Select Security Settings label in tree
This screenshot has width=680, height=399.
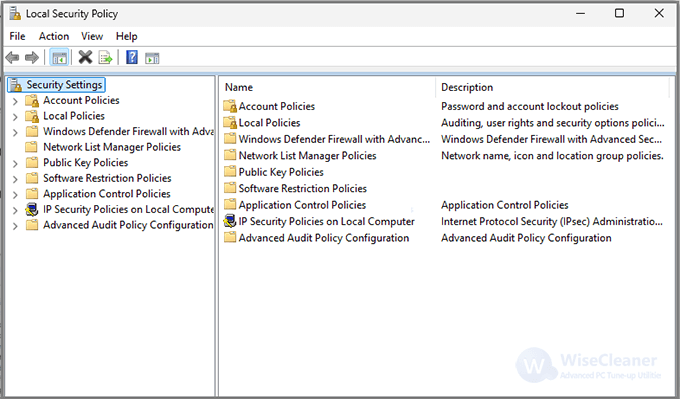pyautogui.click(x=64, y=85)
